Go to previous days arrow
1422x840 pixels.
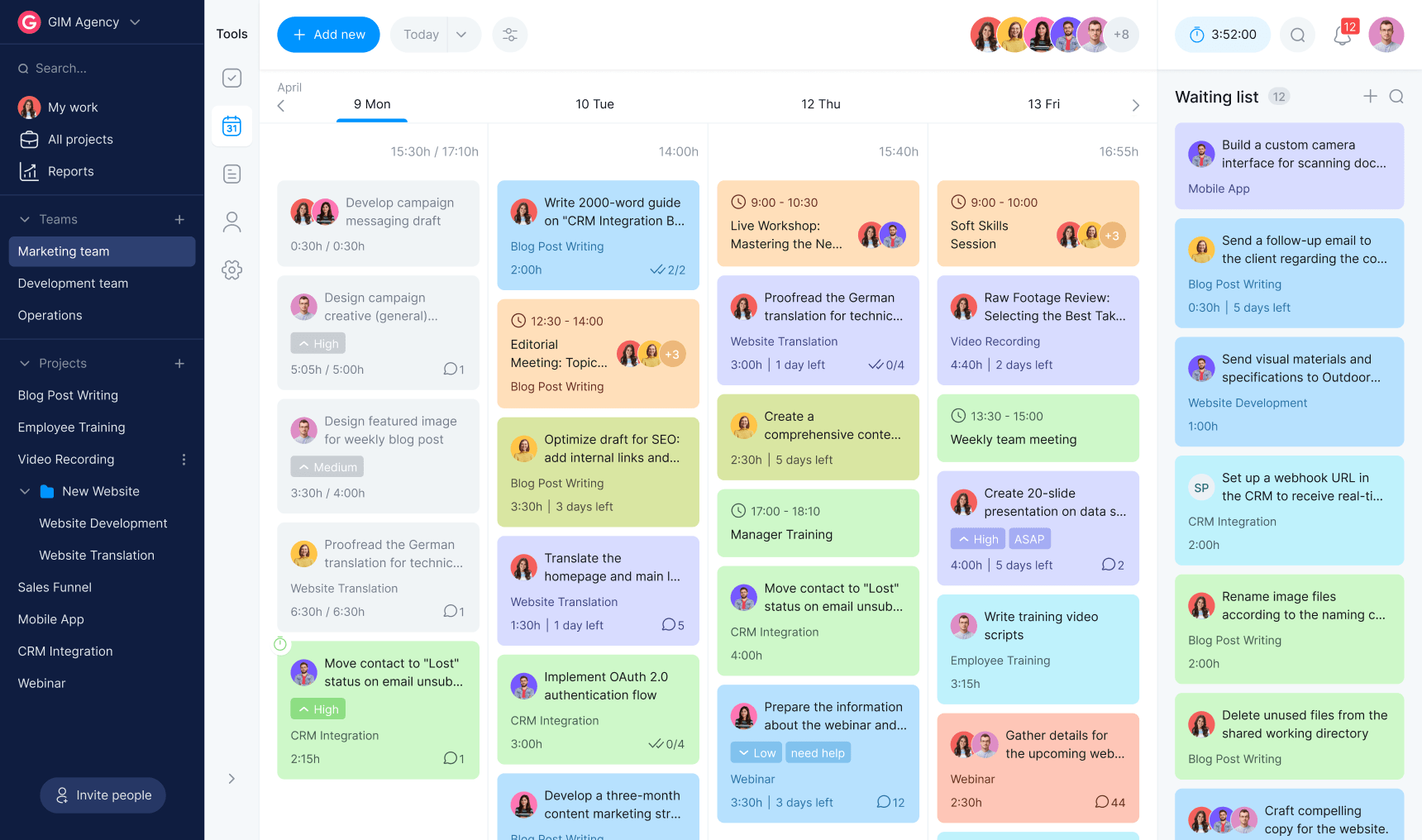pyautogui.click(x=281, y=105)
